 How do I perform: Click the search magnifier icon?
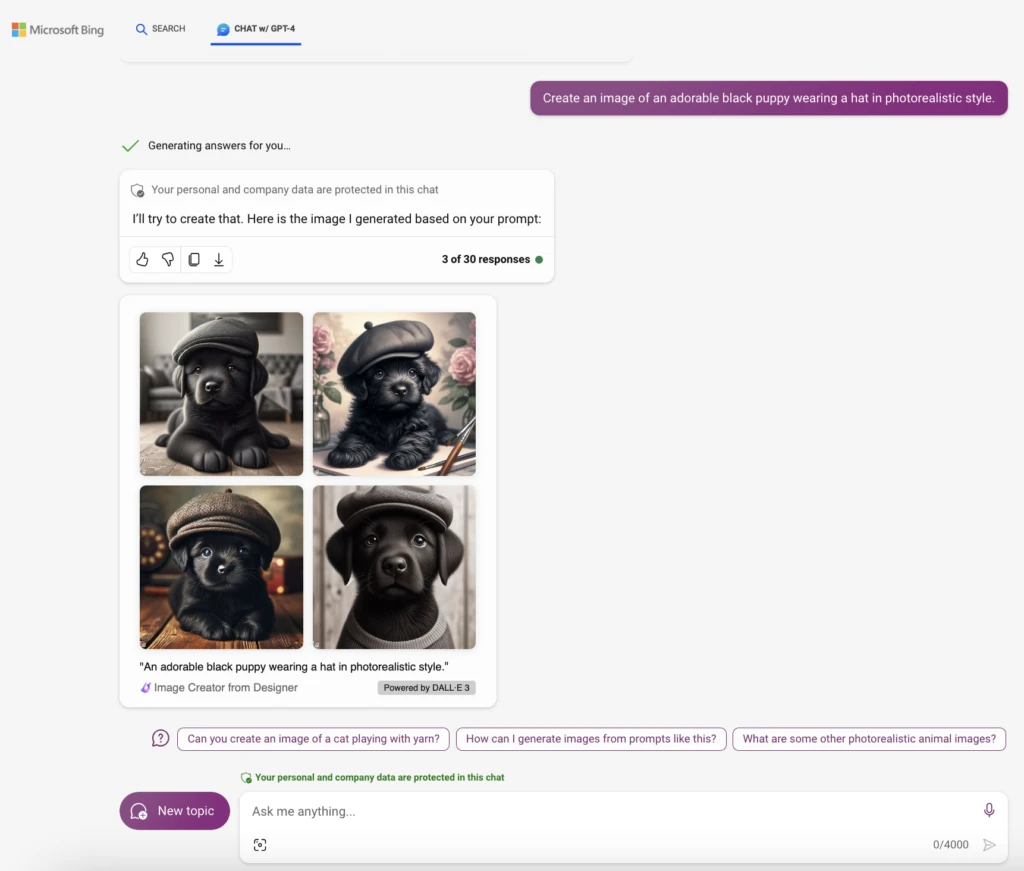tap(140, 29)
